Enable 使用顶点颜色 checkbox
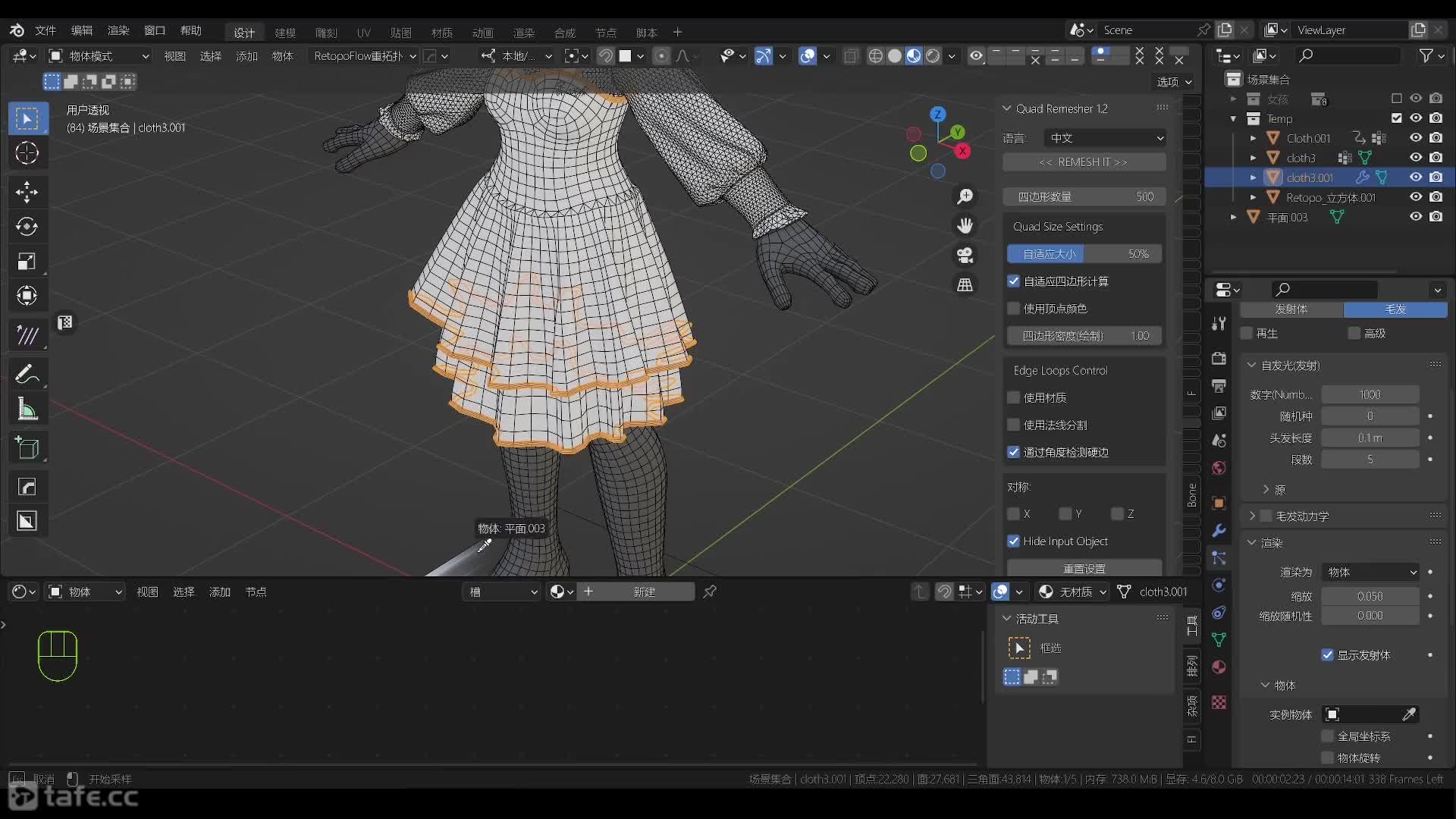Viewport: 1456px width, 819px height. tap(1014, 309)
